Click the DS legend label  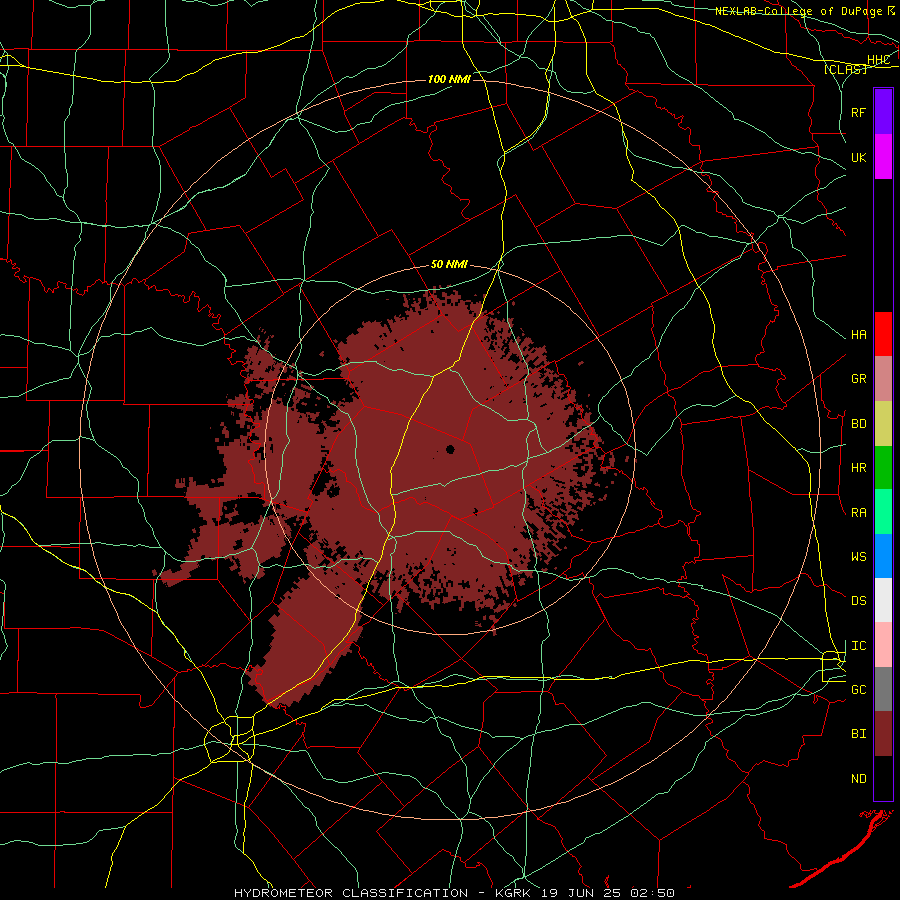click(858, 600)
